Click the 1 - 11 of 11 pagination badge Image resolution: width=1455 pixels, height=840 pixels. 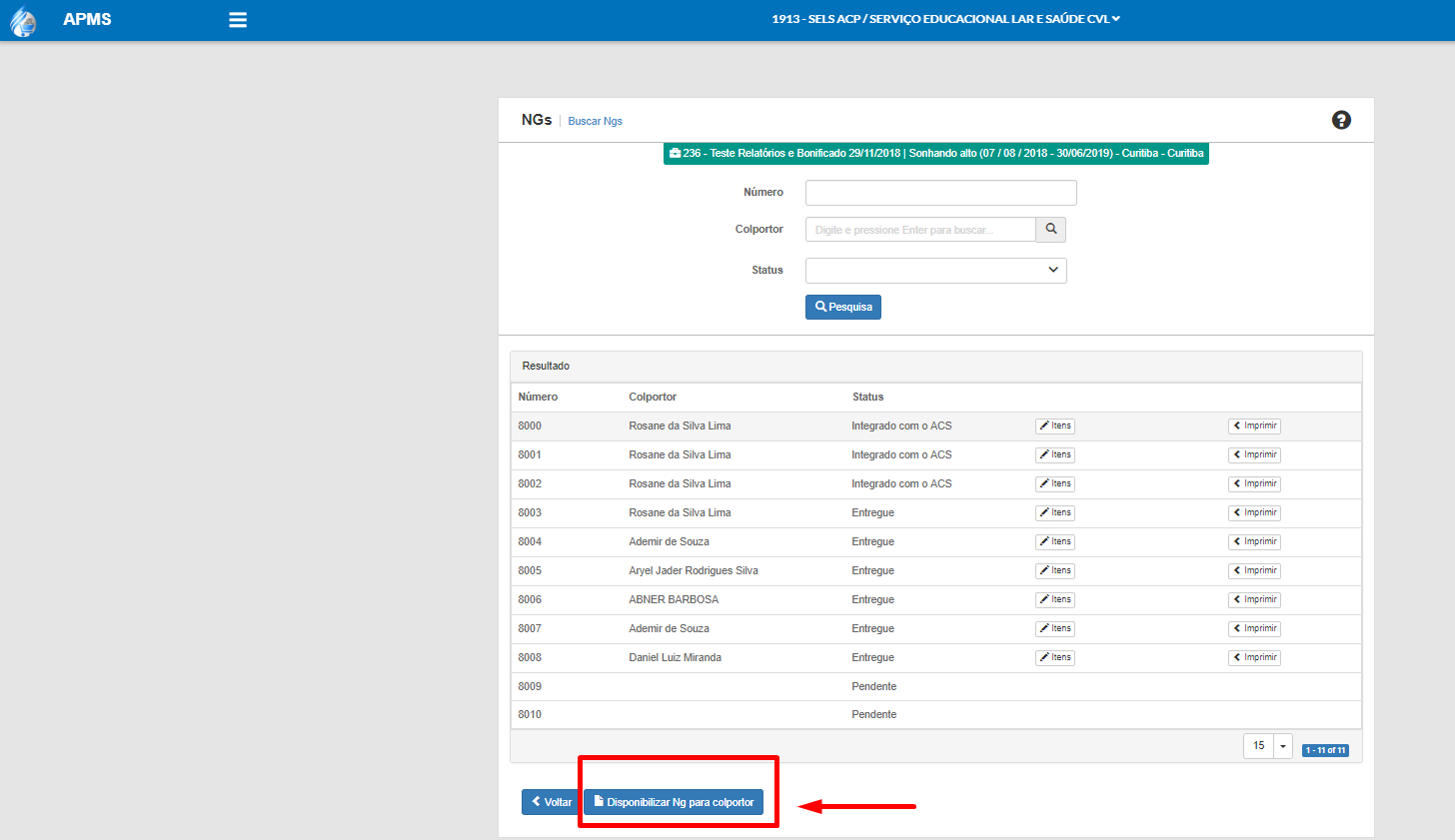coord(1325,750)
